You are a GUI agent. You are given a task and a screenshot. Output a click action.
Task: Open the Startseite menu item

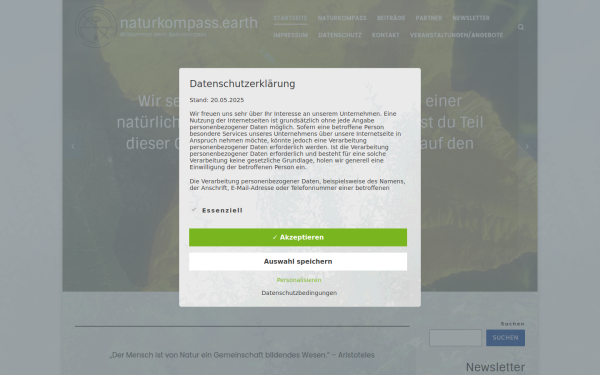pos(290,18)
